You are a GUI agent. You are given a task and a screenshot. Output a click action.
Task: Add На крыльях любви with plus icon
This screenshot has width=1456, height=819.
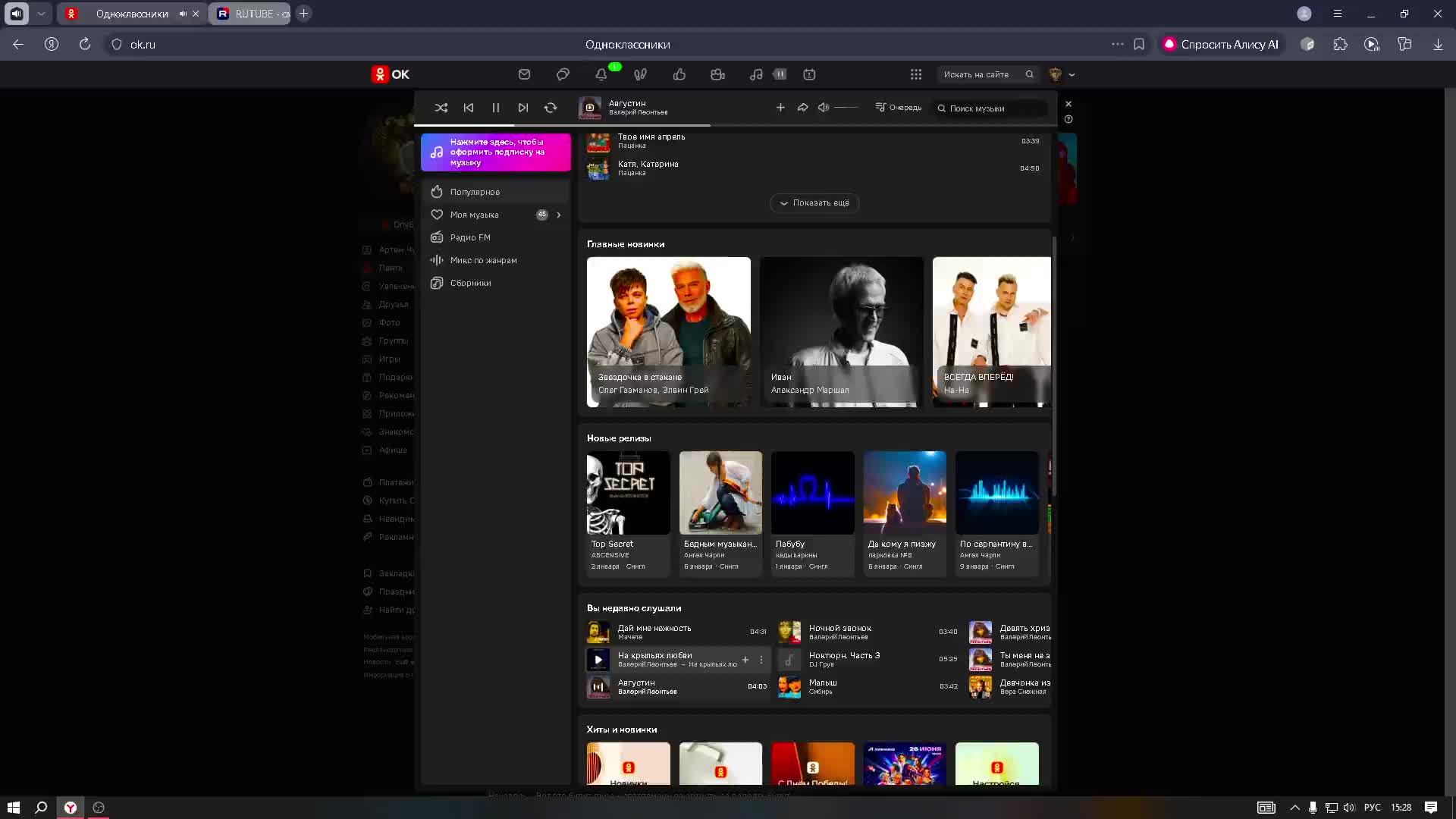(745, 660)
